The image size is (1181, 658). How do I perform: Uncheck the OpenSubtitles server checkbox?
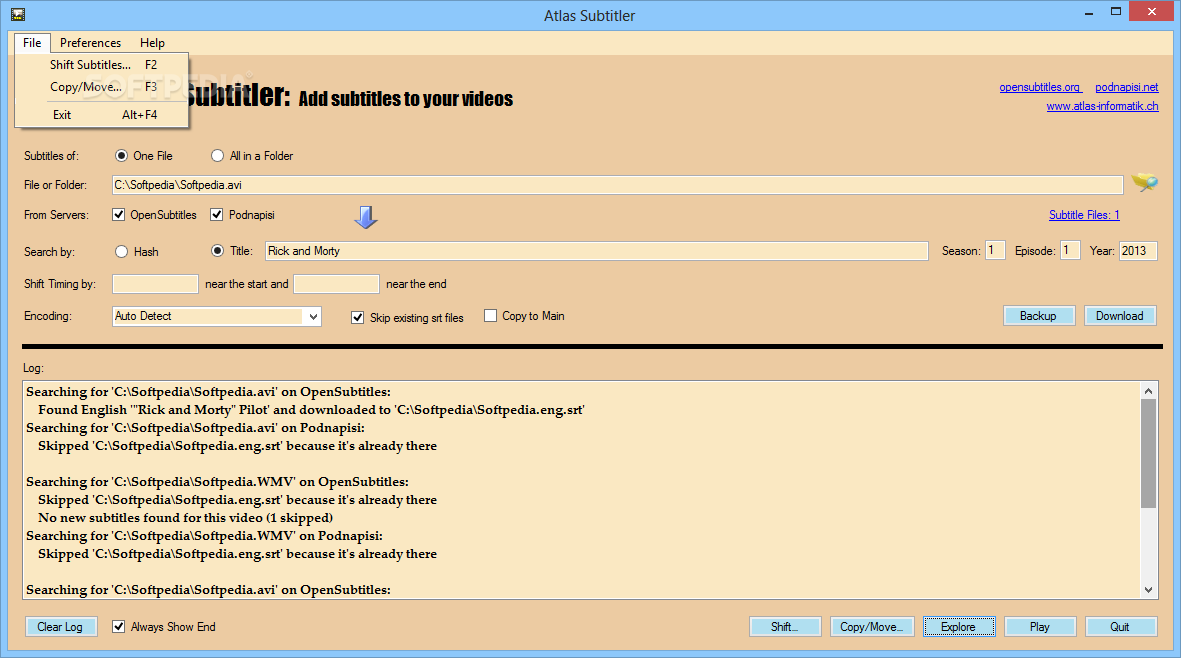(x=118, y=215)
